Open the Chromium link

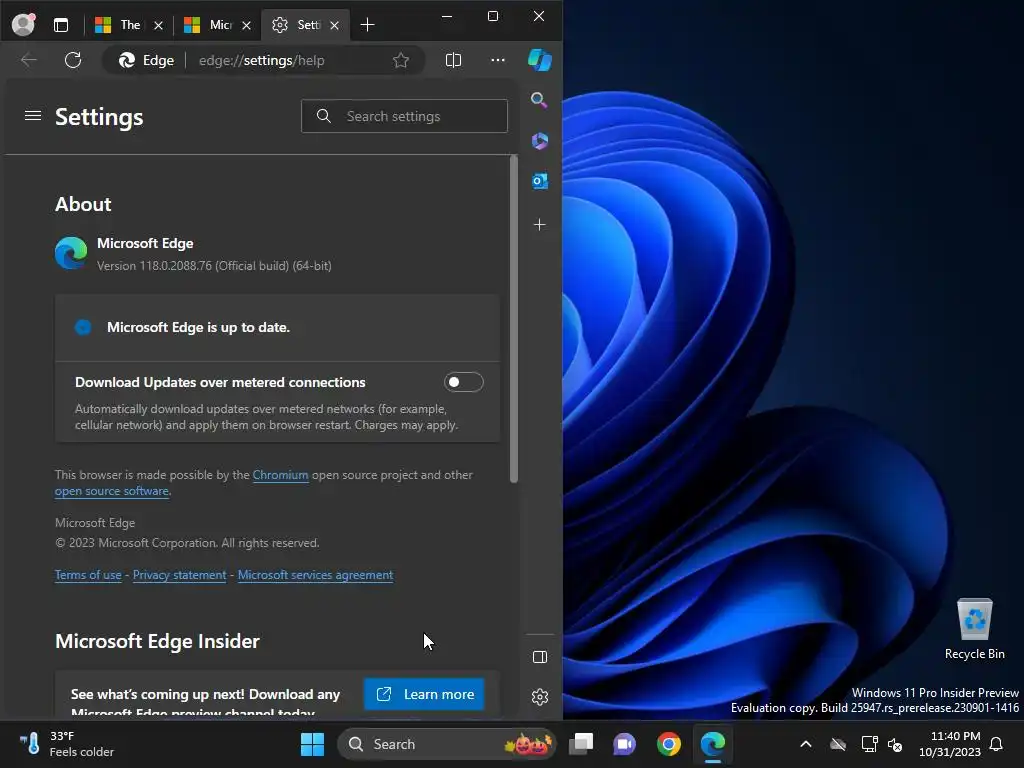280,475
